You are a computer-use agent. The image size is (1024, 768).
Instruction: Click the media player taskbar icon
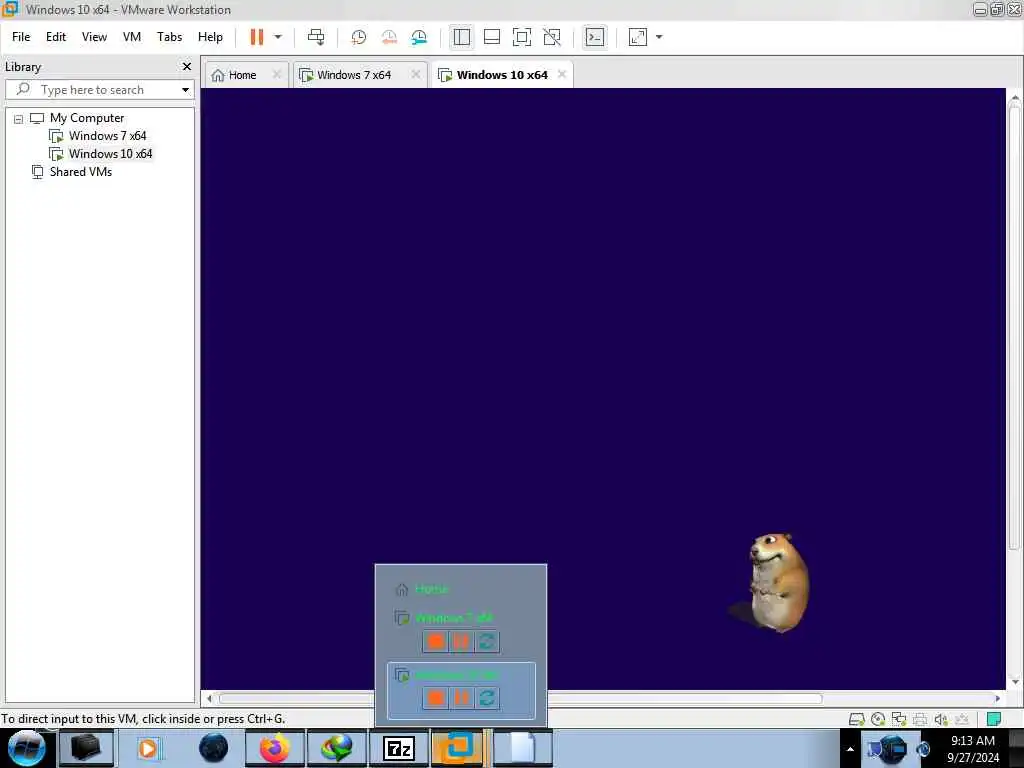coord(148,748)
